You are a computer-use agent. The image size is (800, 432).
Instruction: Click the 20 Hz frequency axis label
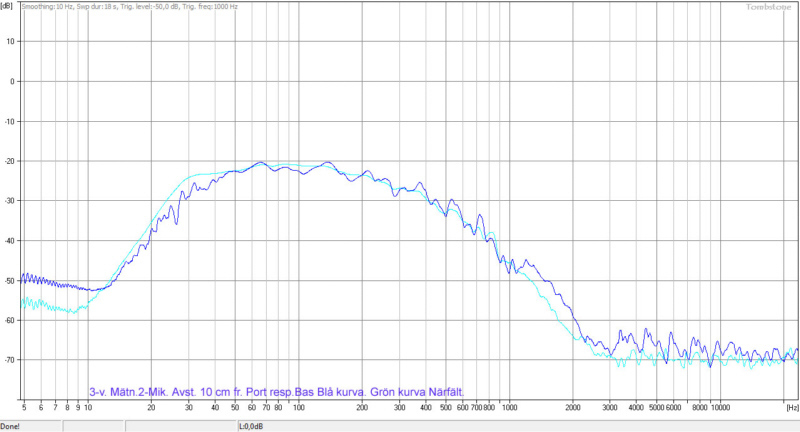click(151, 408)
